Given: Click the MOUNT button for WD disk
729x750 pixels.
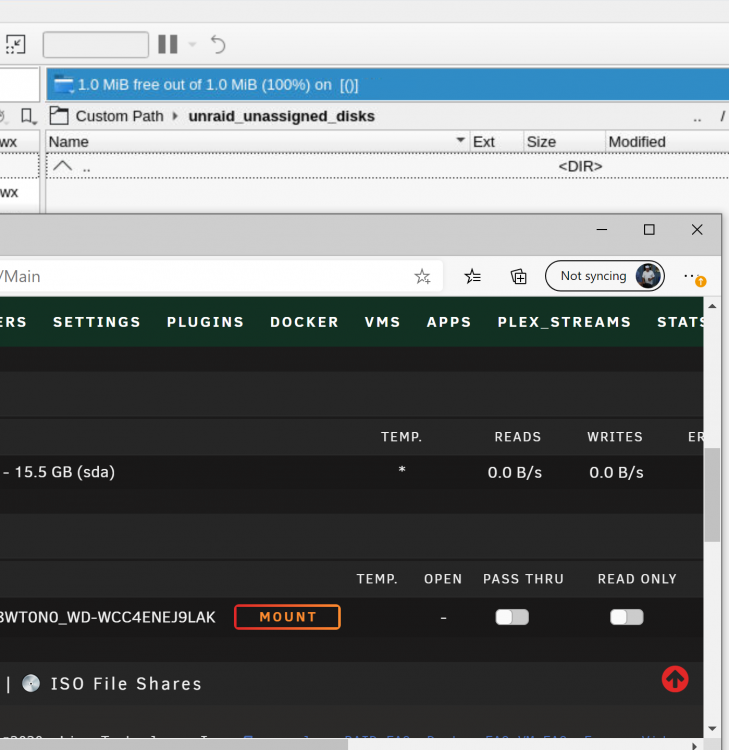Looking at the screenshot, I should click(287, 617).
